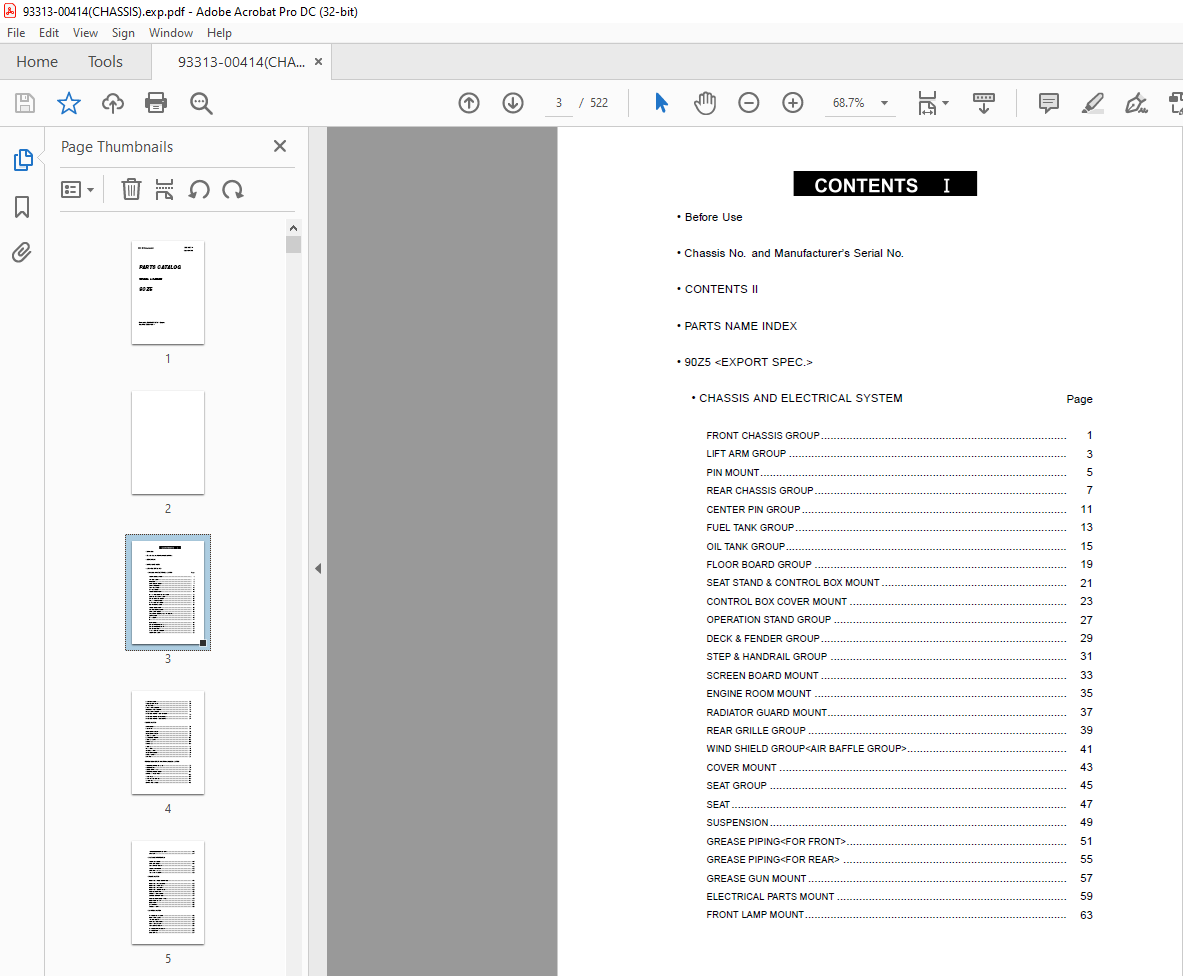Open the View menu

(x=85, y=32)
